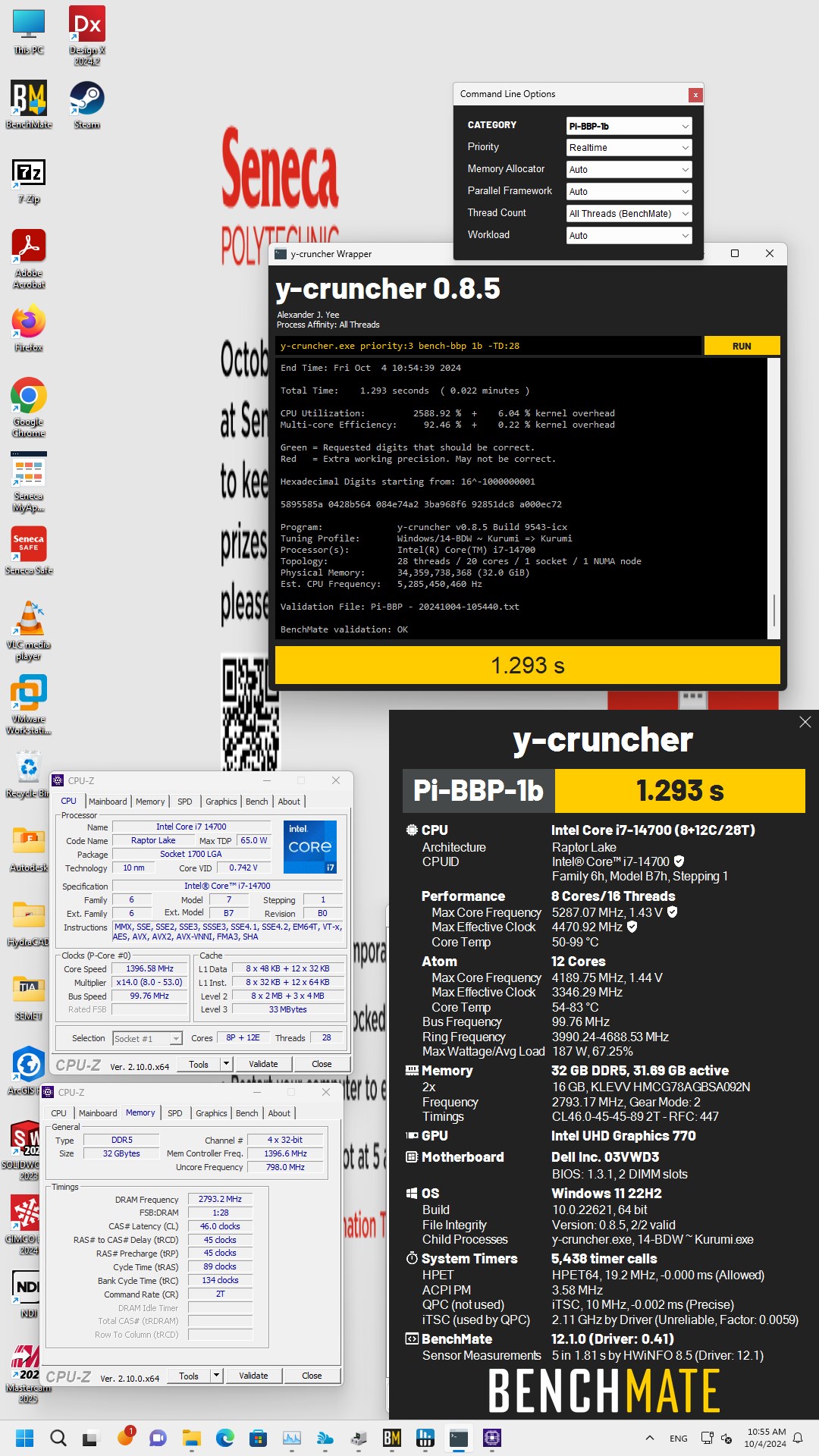Open the Autodesk folder on the desktop

29,849
